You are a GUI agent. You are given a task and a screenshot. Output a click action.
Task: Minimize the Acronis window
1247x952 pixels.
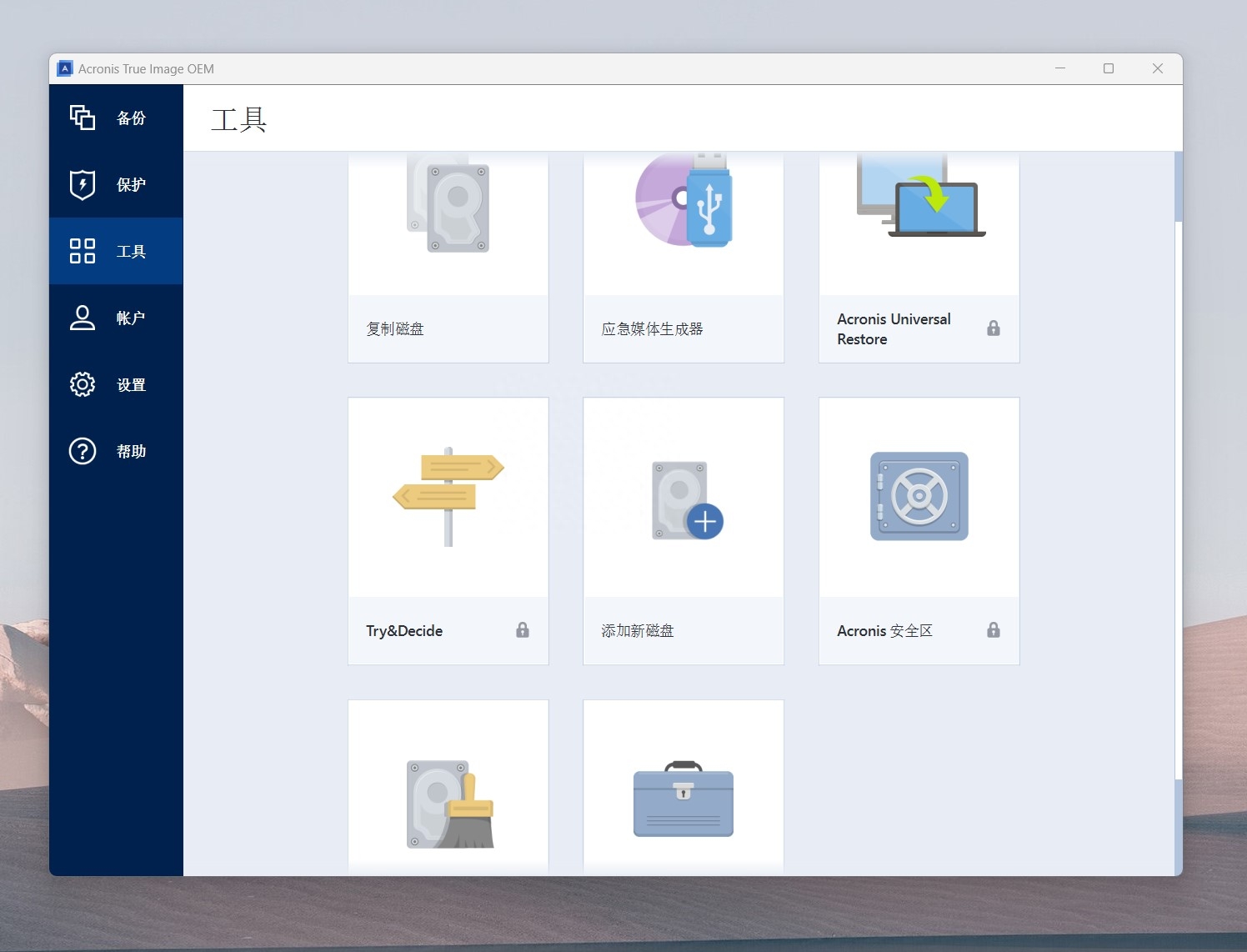pyautogui.click(x=1060, y=68)
